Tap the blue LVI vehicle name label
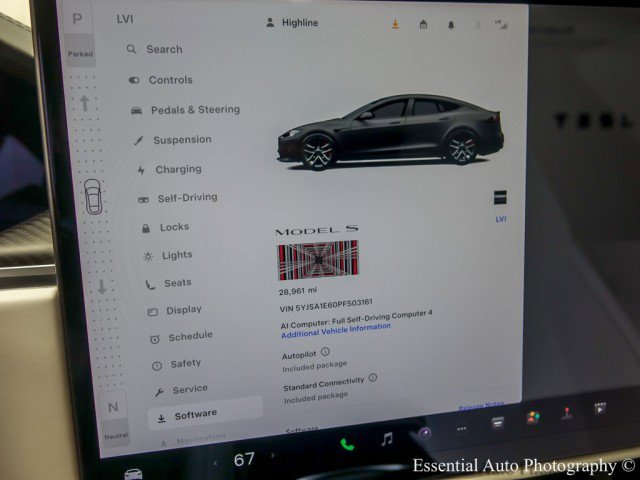The height and width of the screenshot is (480, 640). (x=501, y=219)
